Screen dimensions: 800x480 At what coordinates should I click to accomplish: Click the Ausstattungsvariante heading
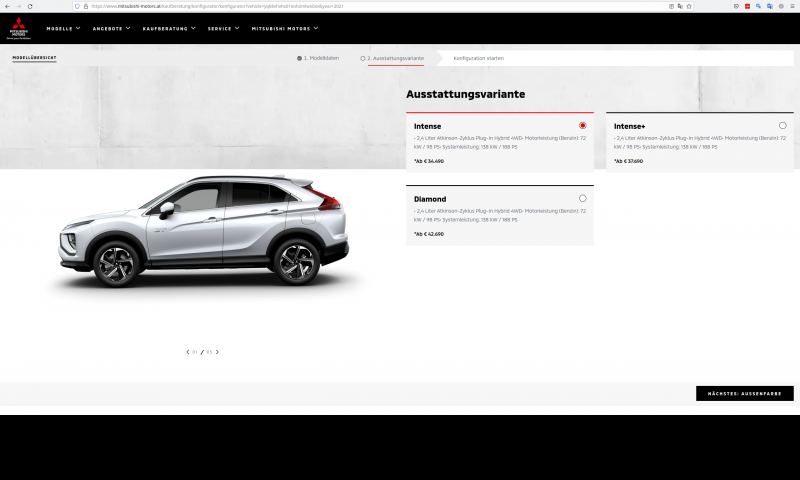[x=465, y=94]
